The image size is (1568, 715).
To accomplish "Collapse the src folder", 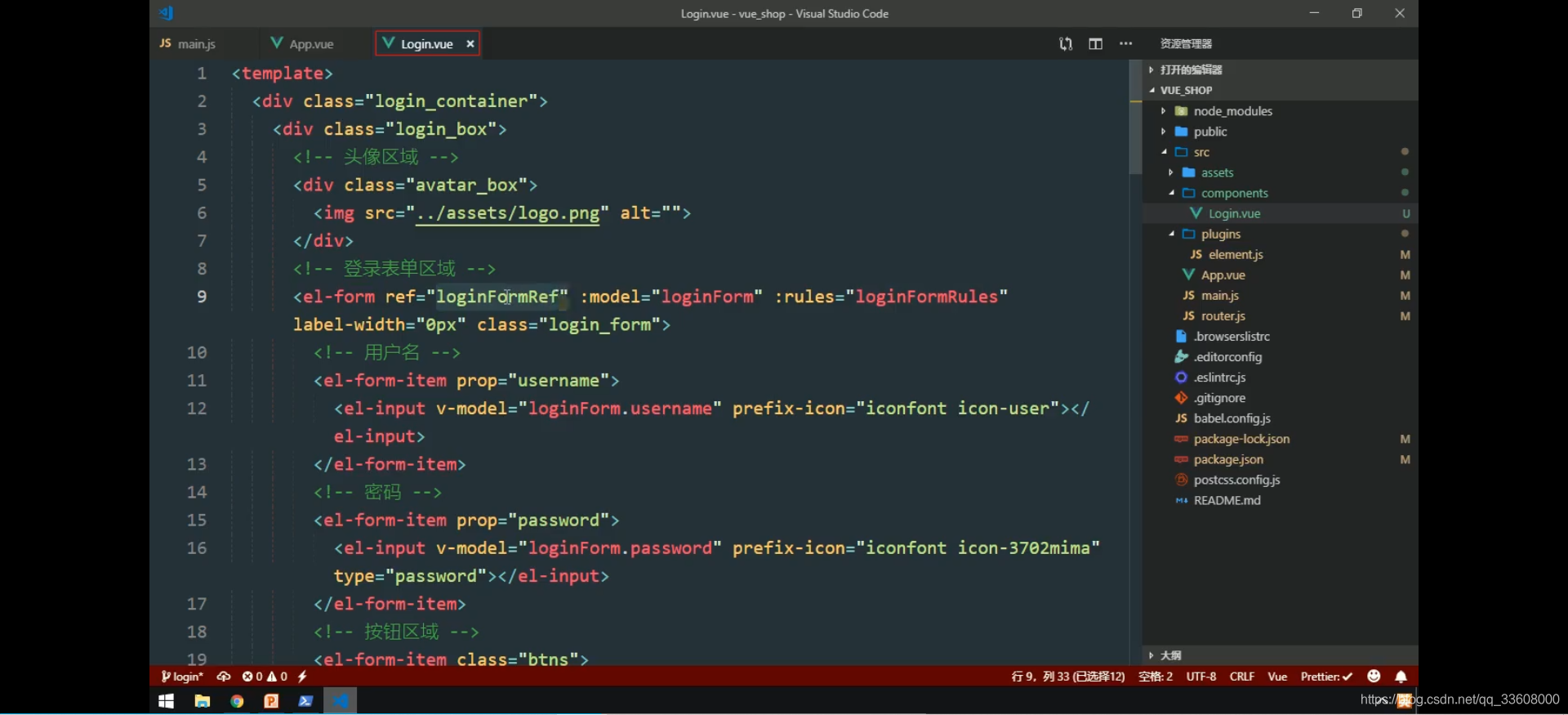I will click(x=1163, y=152).
